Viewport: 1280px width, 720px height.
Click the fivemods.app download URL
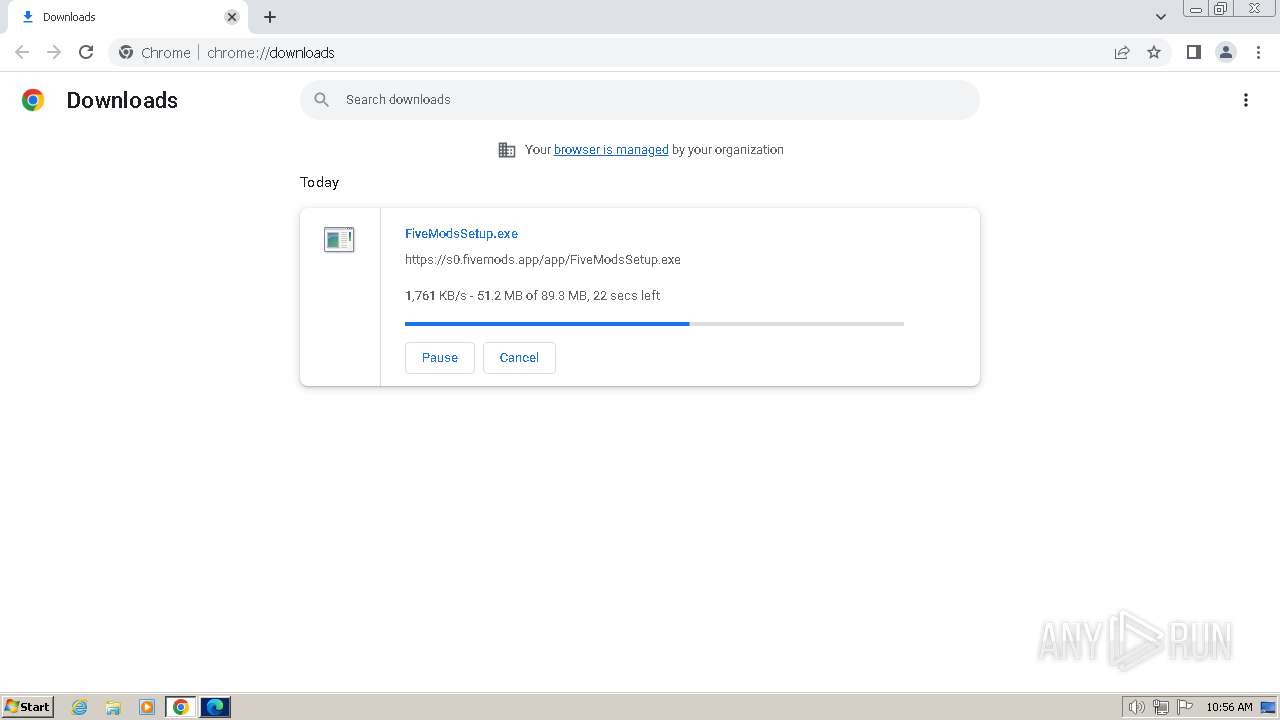pos(543,259)
